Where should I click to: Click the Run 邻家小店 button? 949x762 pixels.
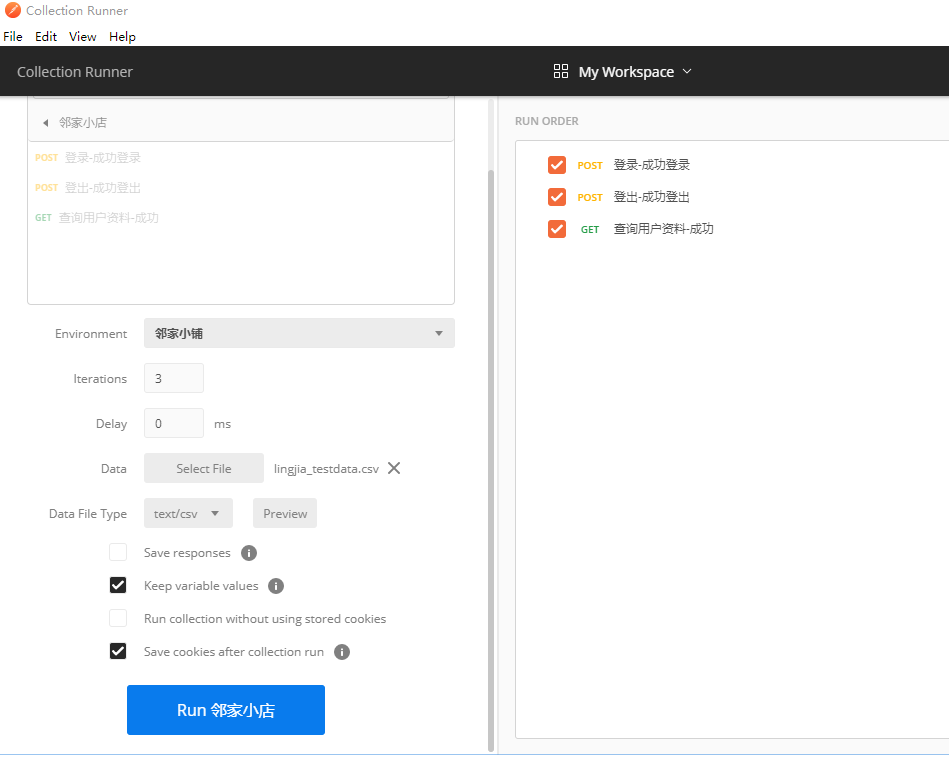(x=225, y=709)
